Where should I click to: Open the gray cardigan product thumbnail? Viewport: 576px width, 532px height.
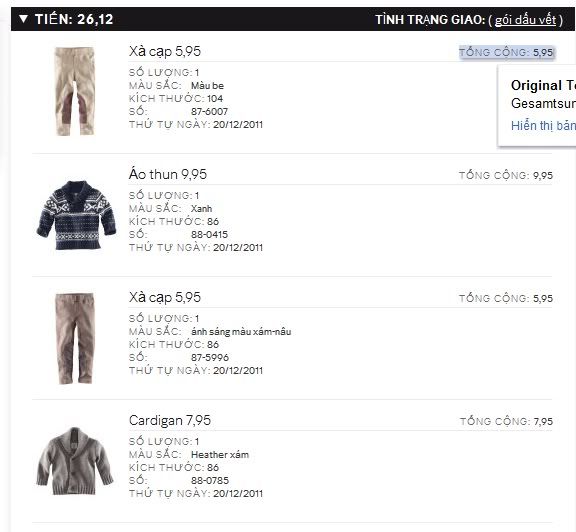click(75, 461)
